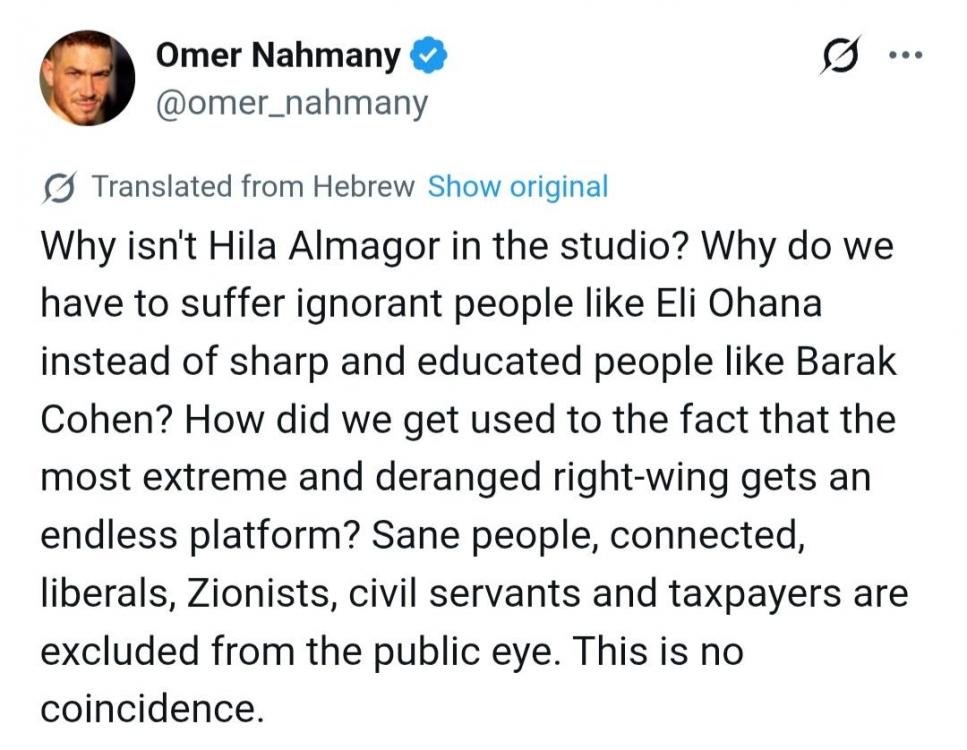Open Omer Nahmany's profile picture
The height and width of the screenshot is (750, 967).
coord(87,78)
